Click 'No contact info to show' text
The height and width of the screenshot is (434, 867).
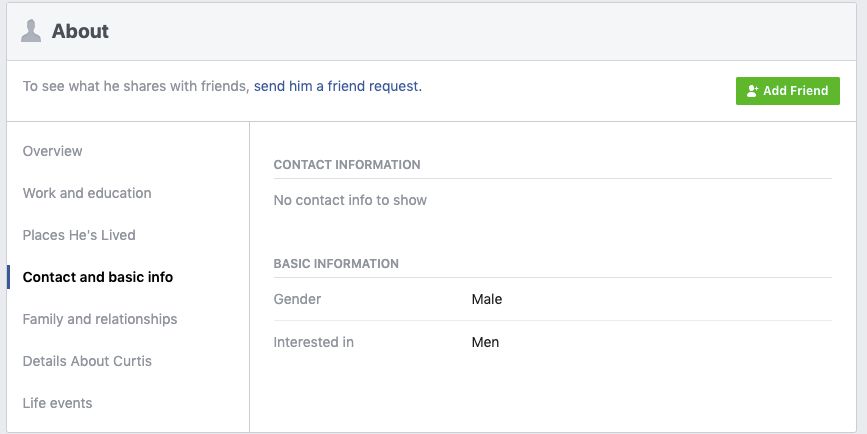coord(350,200)
